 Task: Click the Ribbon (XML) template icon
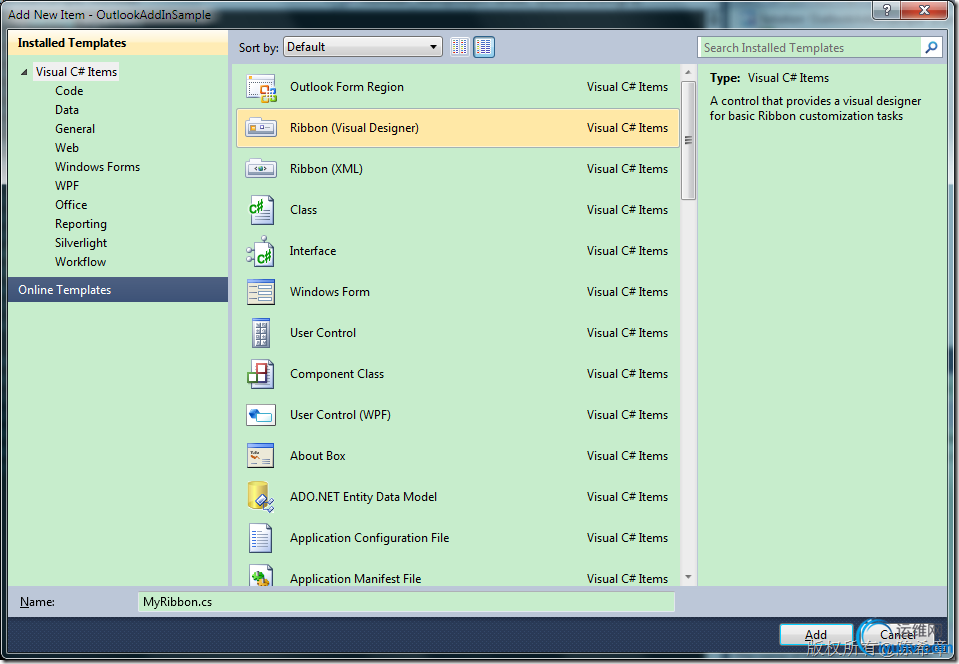(261, 169)
